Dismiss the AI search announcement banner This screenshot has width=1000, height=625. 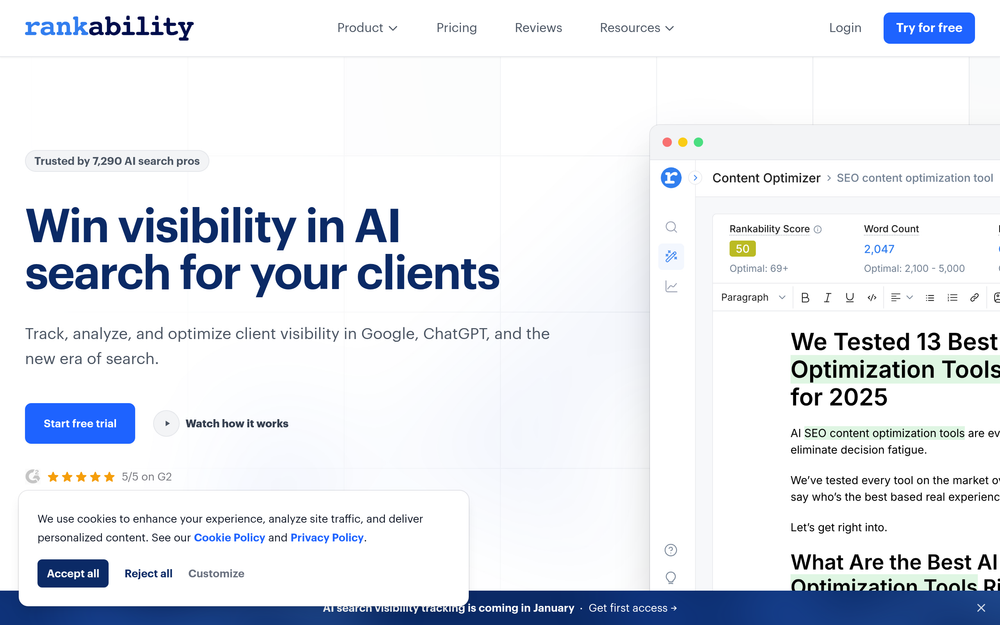(x=981, y=607)
